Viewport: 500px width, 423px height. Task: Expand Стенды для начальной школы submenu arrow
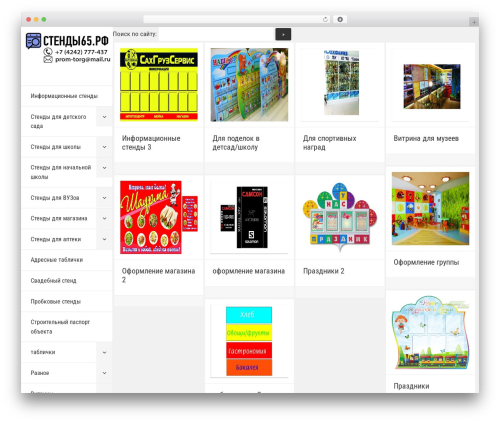104,168
